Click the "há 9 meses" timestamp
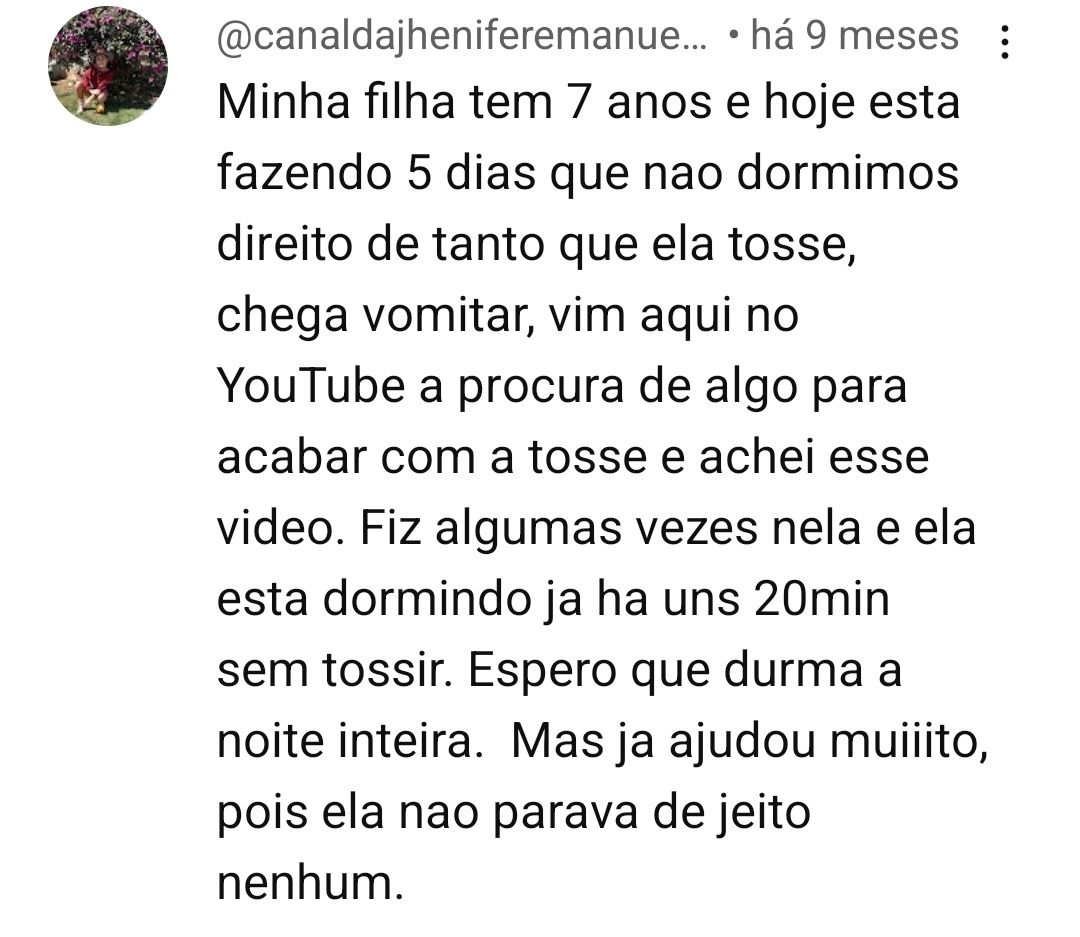The image size is (1080, 937). (855, 36)
